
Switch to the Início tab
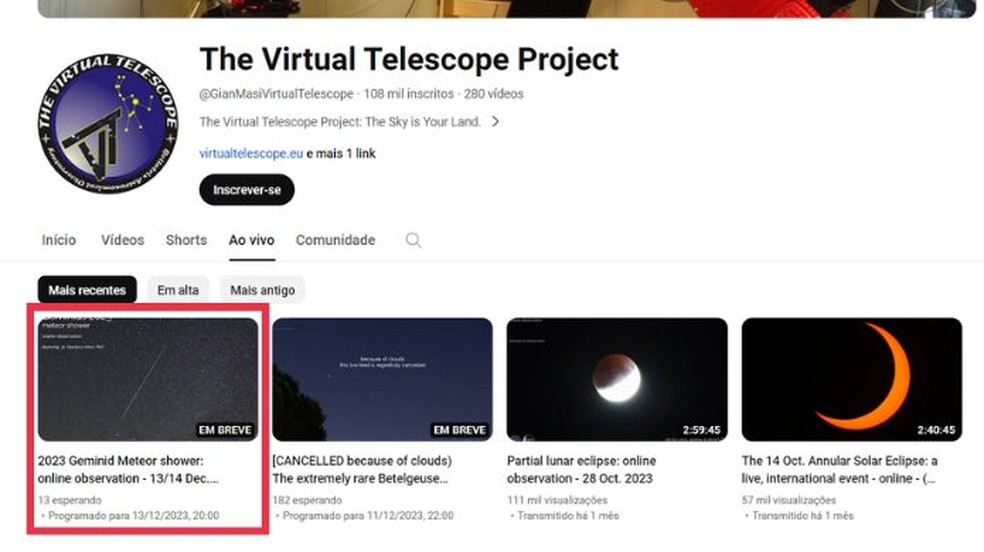point(58,240)
